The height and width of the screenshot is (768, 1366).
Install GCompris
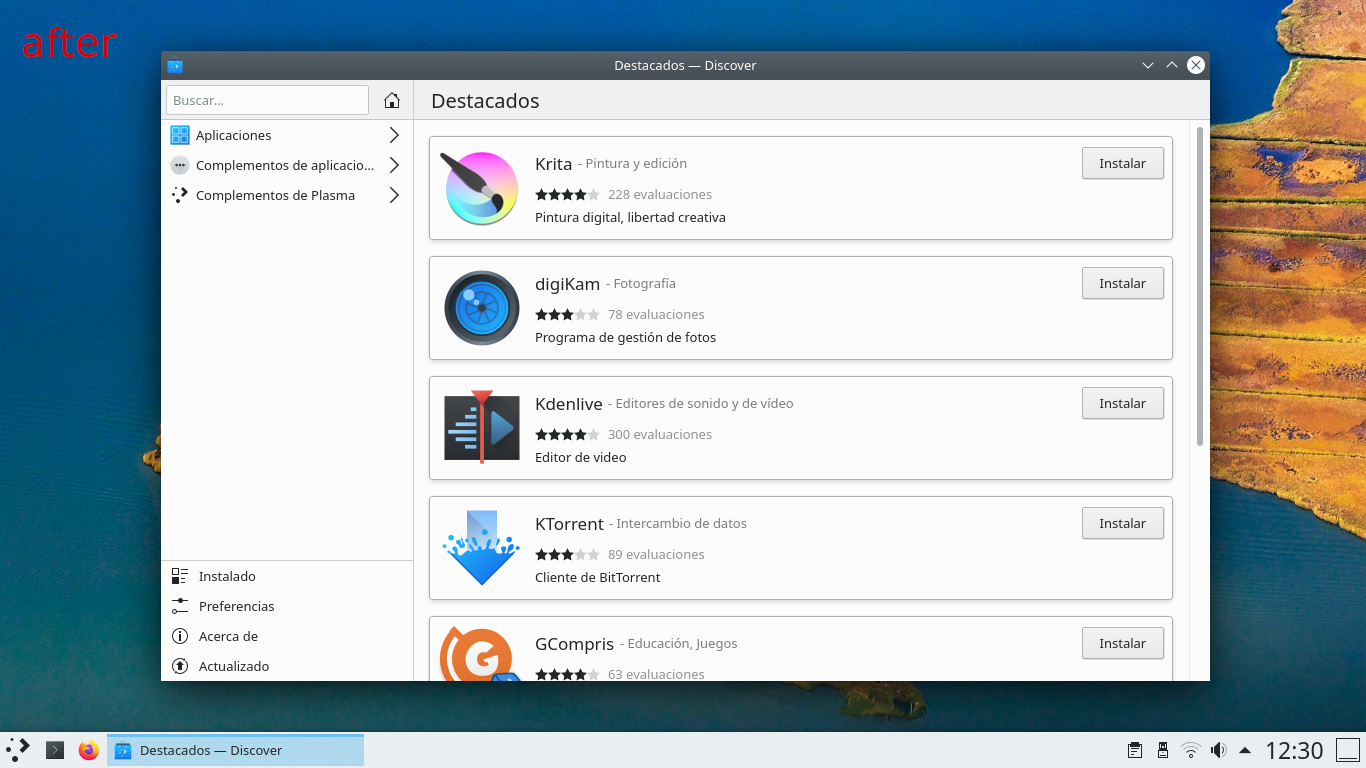click(1122, 643)
